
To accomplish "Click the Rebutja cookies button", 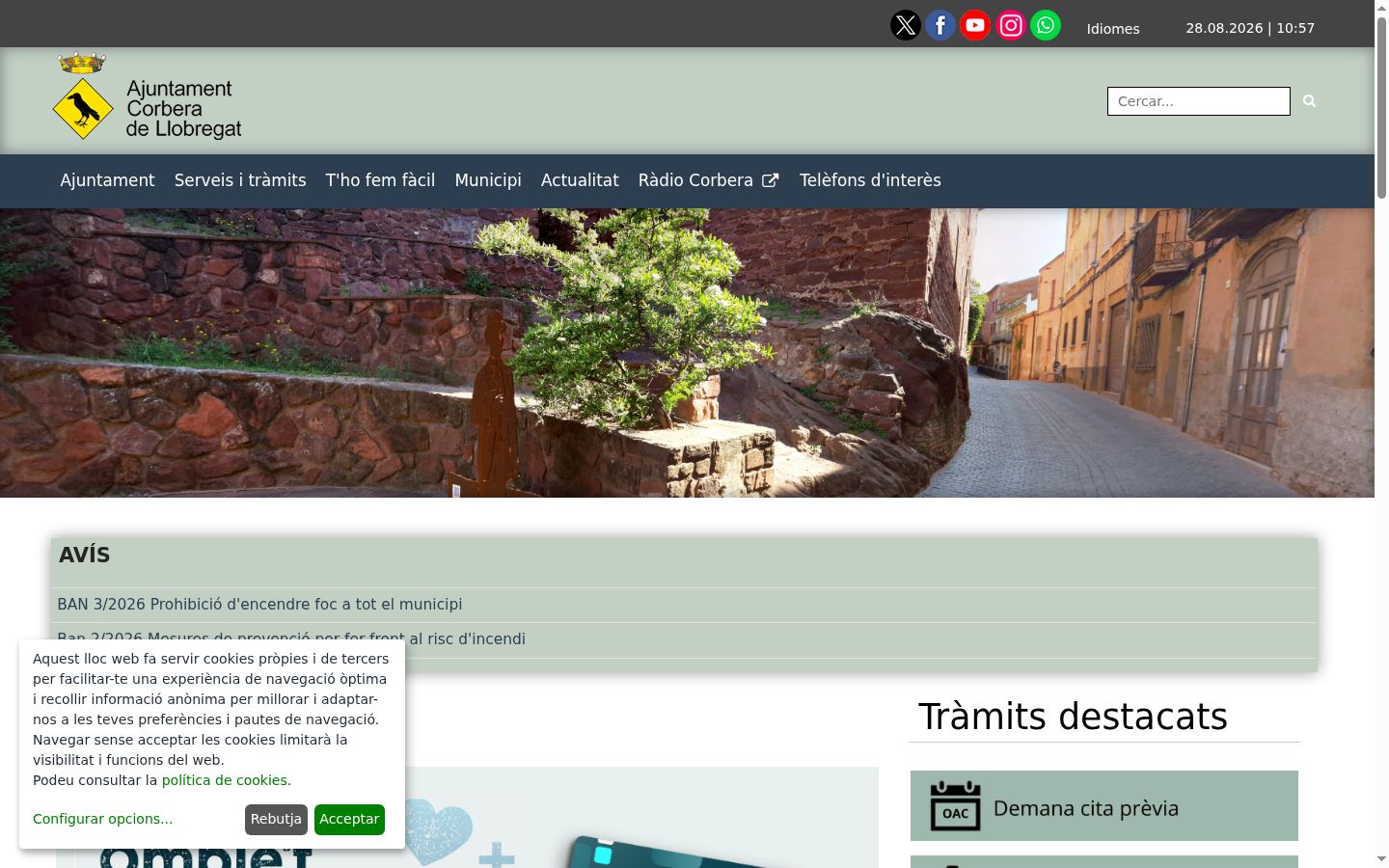I will click(276, 820).
